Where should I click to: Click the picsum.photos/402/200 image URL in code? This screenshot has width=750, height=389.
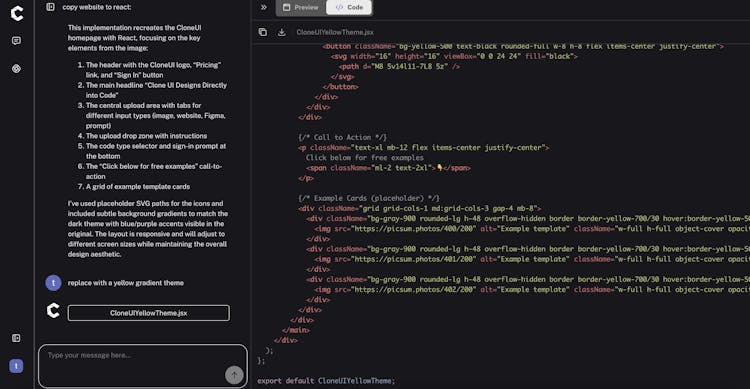point(414,289)
